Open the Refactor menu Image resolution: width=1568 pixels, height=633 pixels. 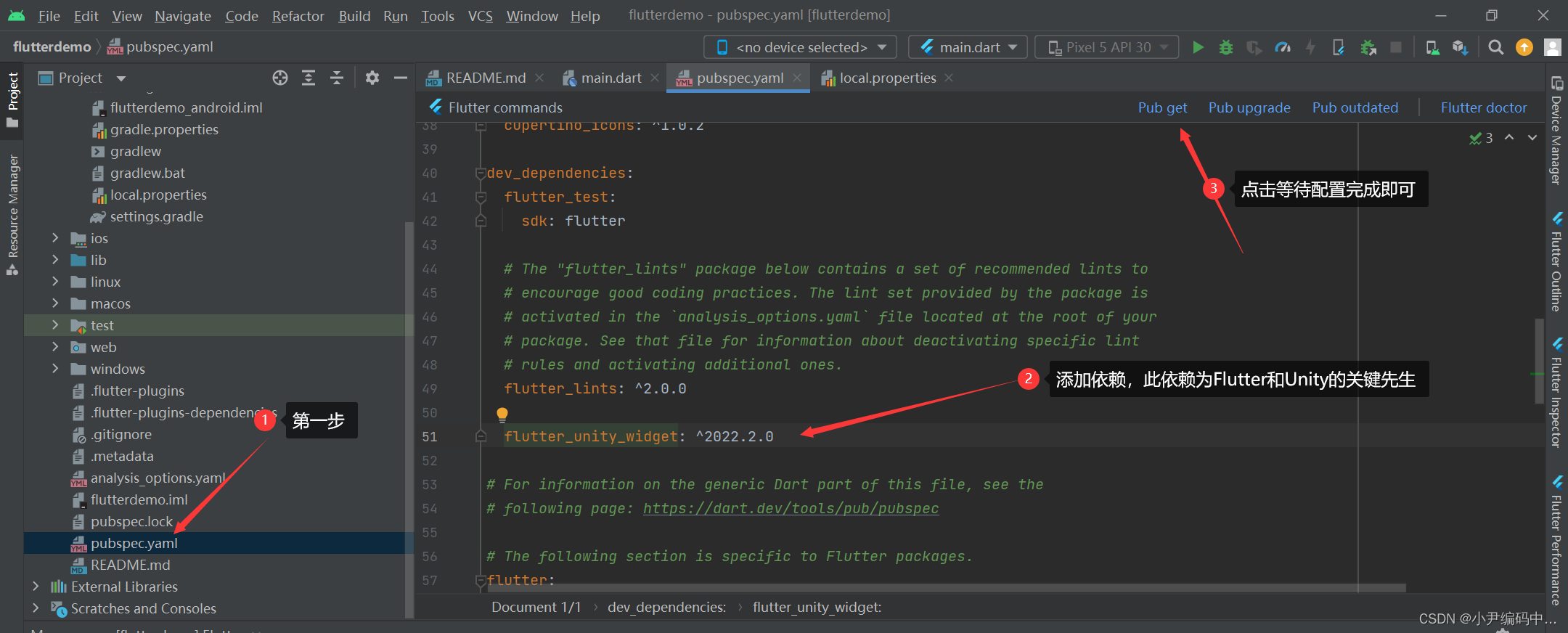coord(298,16)
